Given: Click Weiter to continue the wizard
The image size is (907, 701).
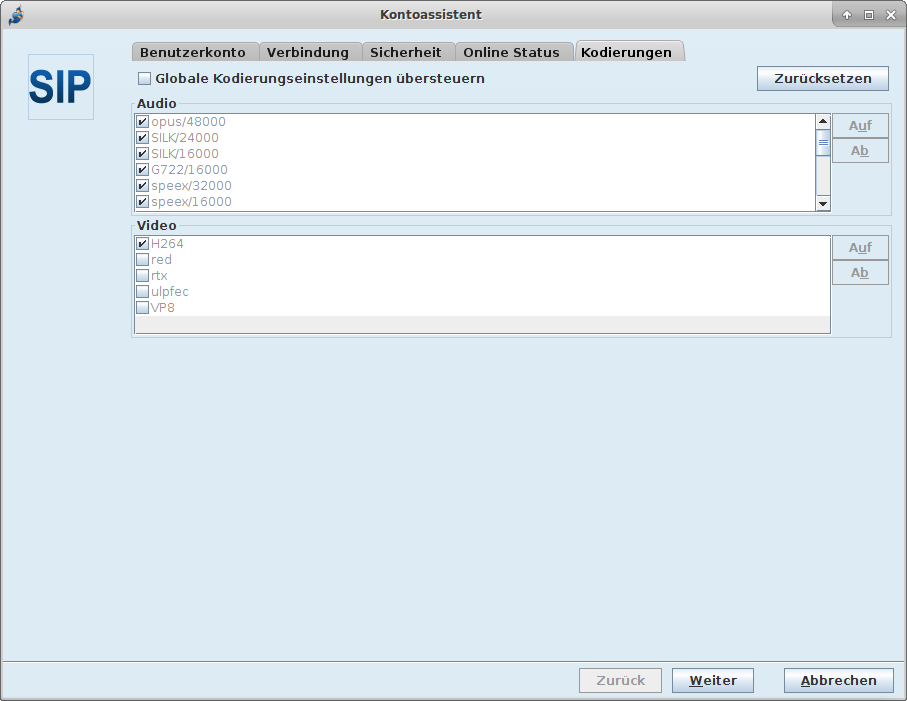Looking at the screenshot, I should click(x=712, y=680).
